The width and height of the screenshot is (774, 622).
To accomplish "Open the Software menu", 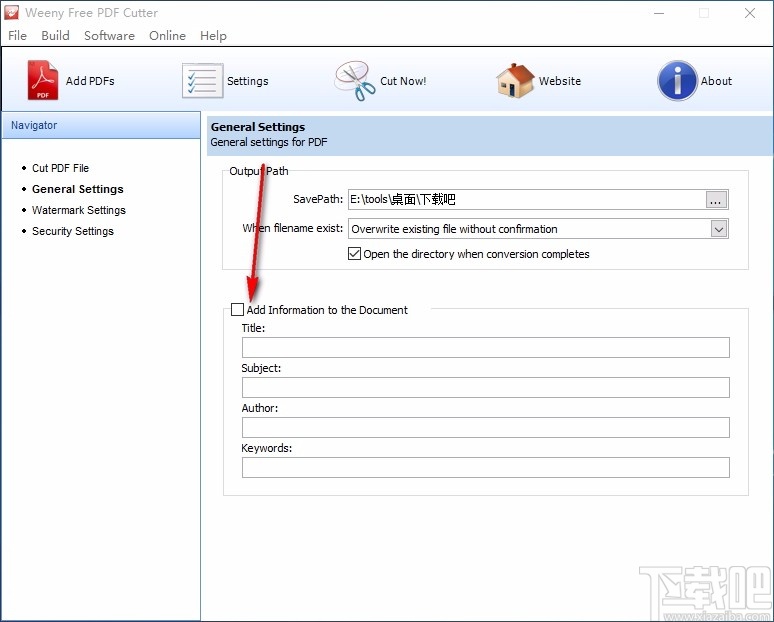I will coord(109,36).
